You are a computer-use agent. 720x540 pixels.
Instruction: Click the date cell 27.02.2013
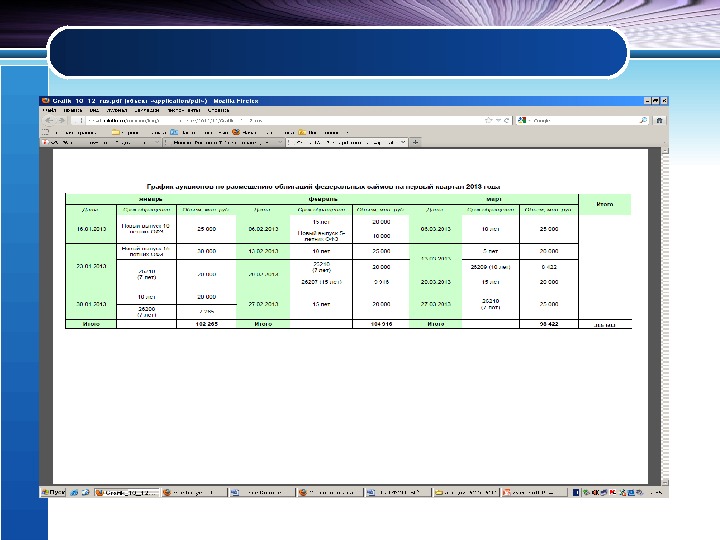[263, 304]
